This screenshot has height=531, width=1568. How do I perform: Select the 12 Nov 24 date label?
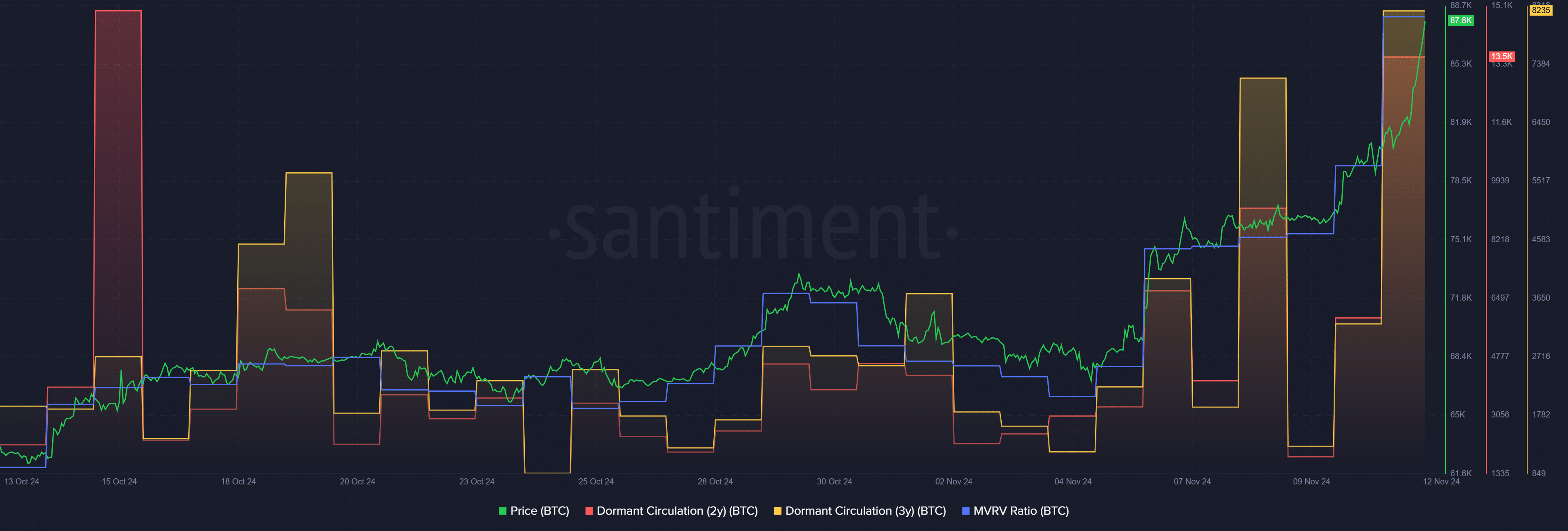pyautogui.click(x=1441, y=482)
